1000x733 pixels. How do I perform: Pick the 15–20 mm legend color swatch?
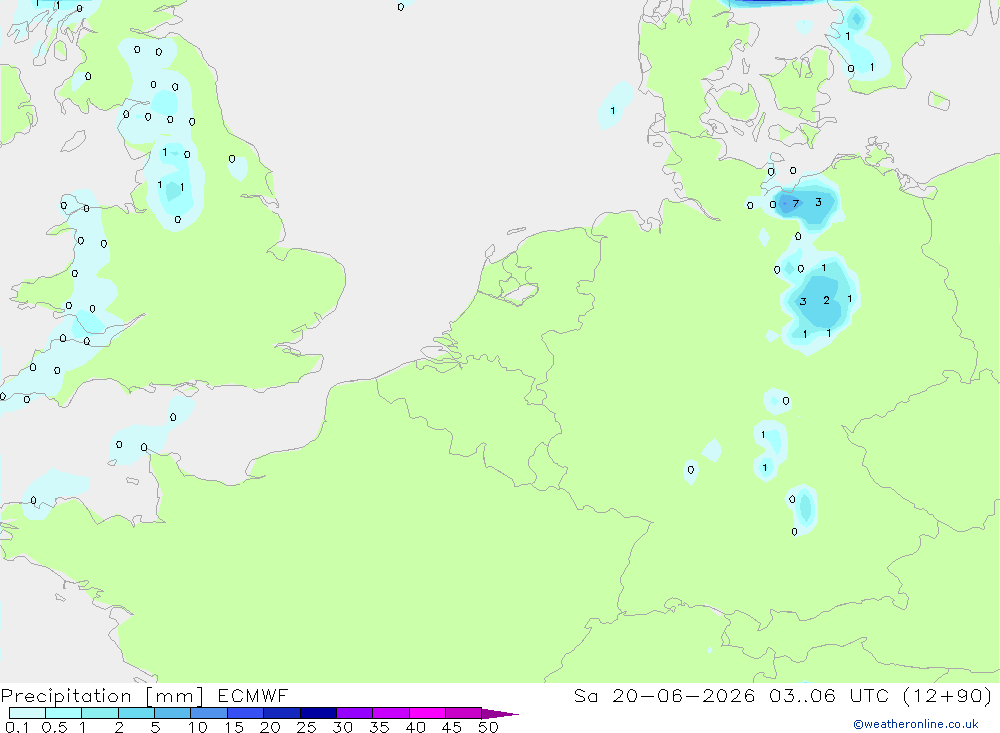point(246,713)
